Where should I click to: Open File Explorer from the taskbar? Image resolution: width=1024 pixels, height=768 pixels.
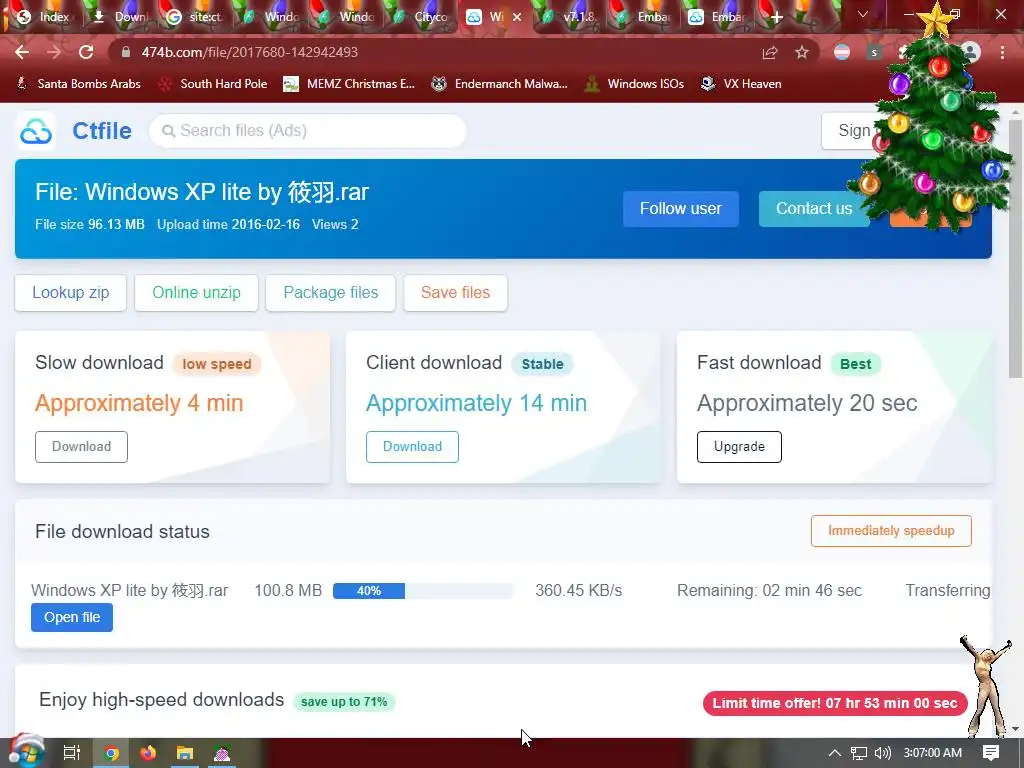(x=185, y=754)
